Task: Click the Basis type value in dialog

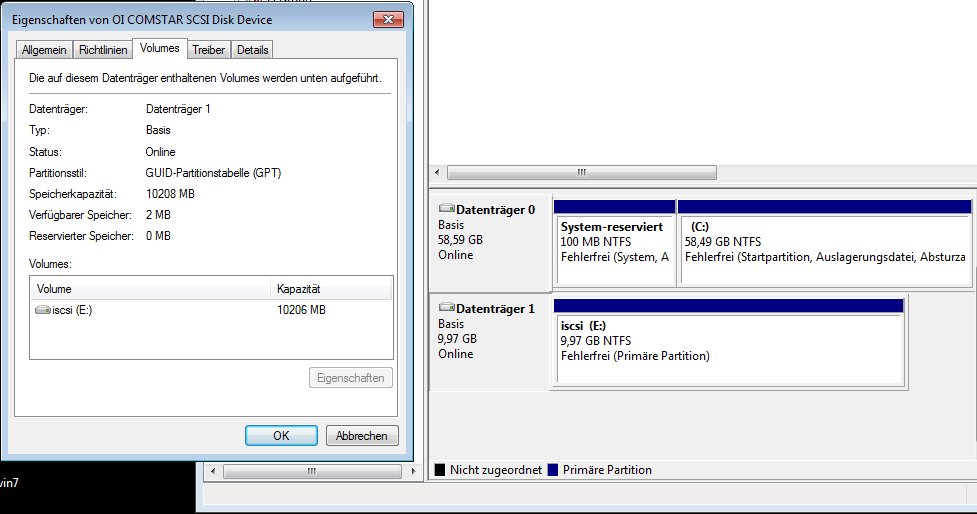Action: [158, 130]
